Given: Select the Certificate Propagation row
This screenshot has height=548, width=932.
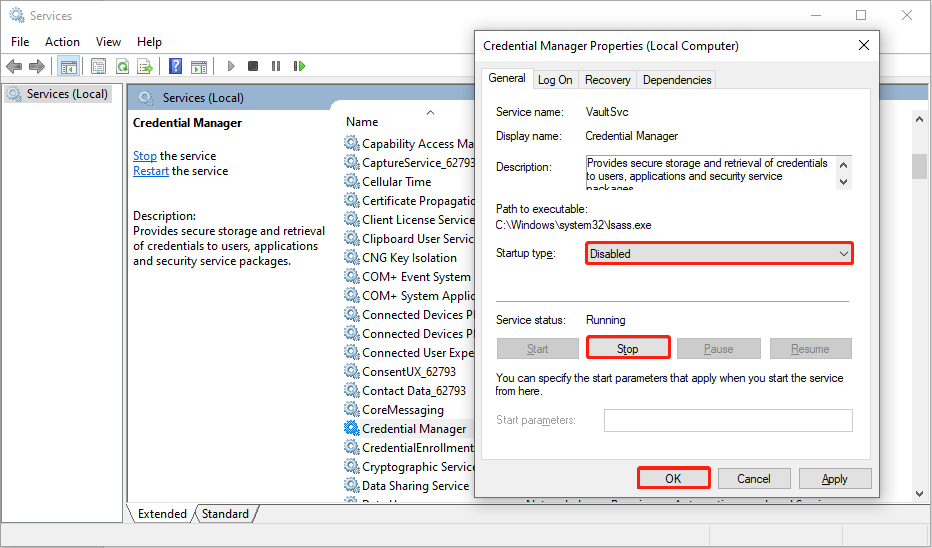Looking at the screenshot, I should point(409,200).
